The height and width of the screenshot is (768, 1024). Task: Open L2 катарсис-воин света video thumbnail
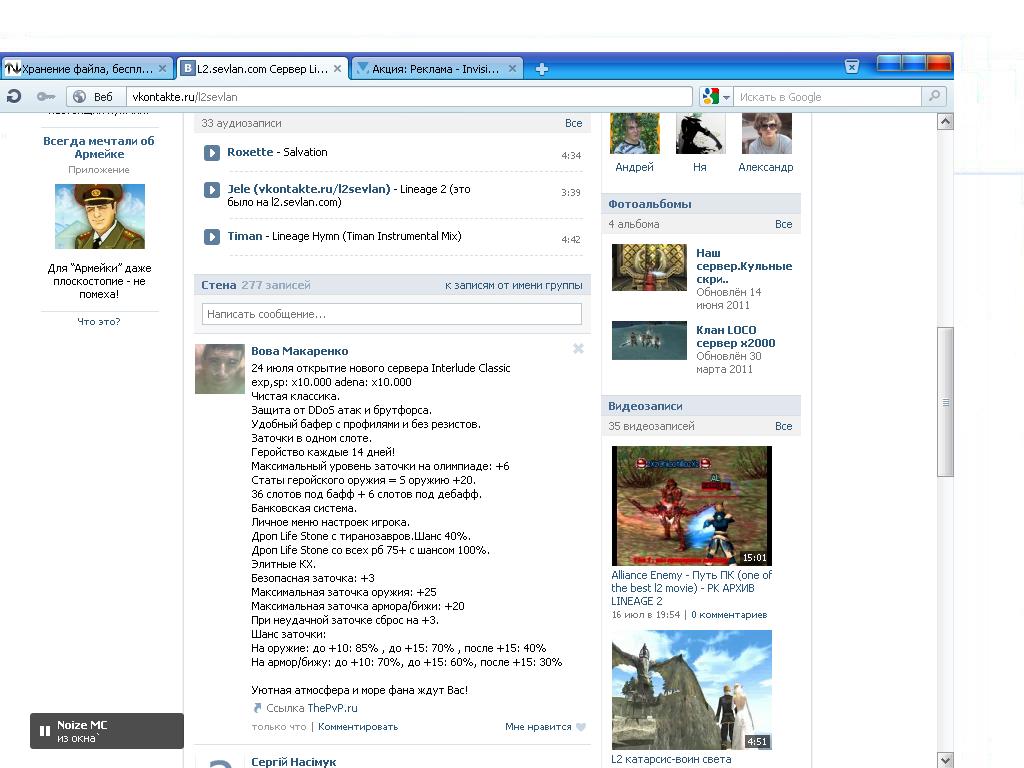pos(692,690)
